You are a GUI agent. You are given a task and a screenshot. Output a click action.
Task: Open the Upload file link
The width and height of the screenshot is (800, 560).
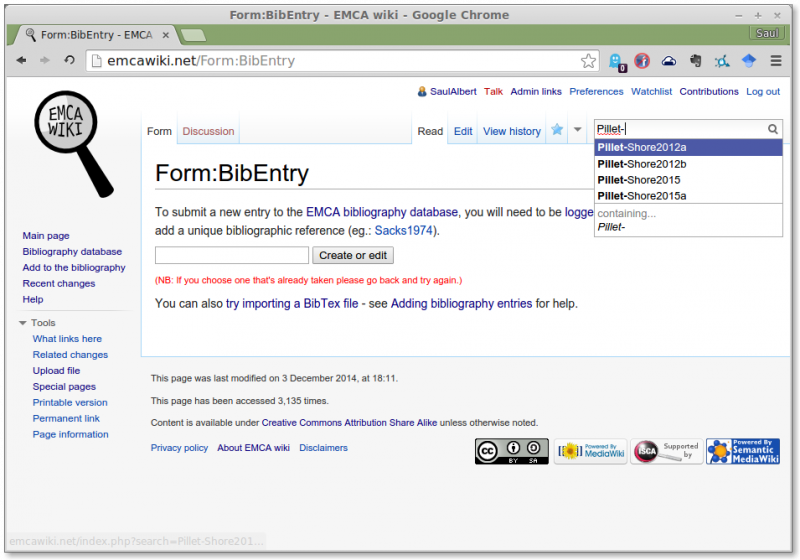[56, 370]
